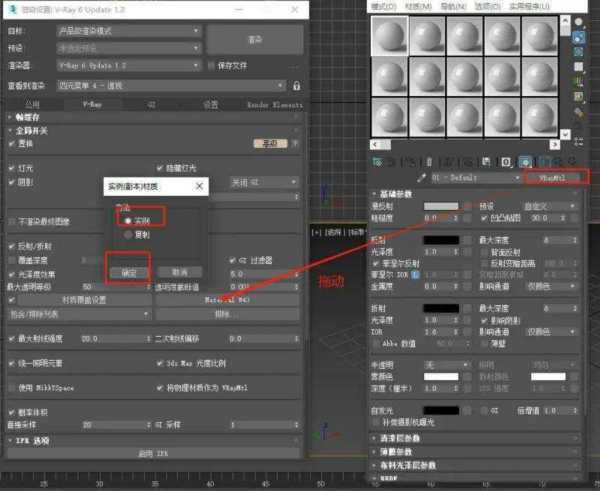Open the Modes menu in Material Editor

pos(384,6)
